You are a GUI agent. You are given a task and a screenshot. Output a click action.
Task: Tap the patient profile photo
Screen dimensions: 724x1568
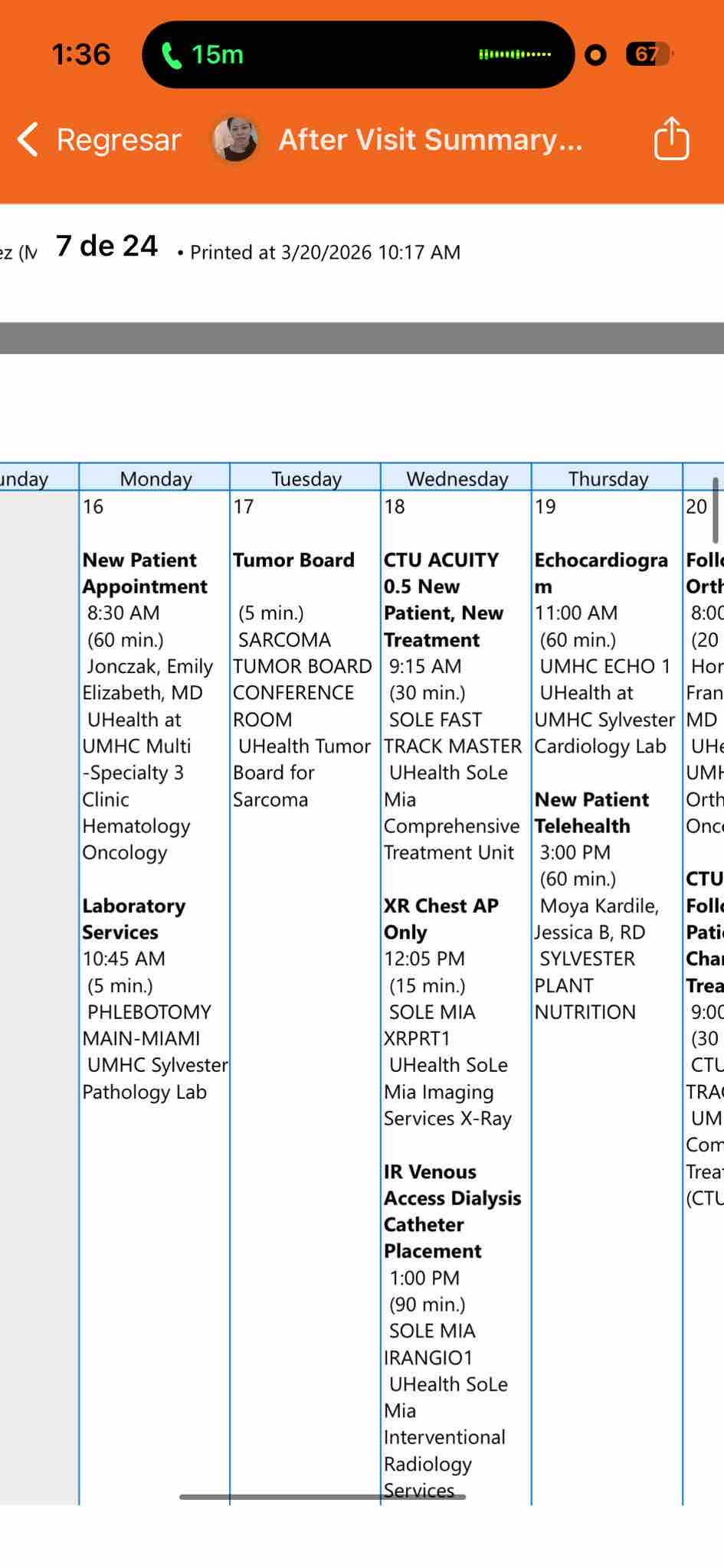[234, 139]
